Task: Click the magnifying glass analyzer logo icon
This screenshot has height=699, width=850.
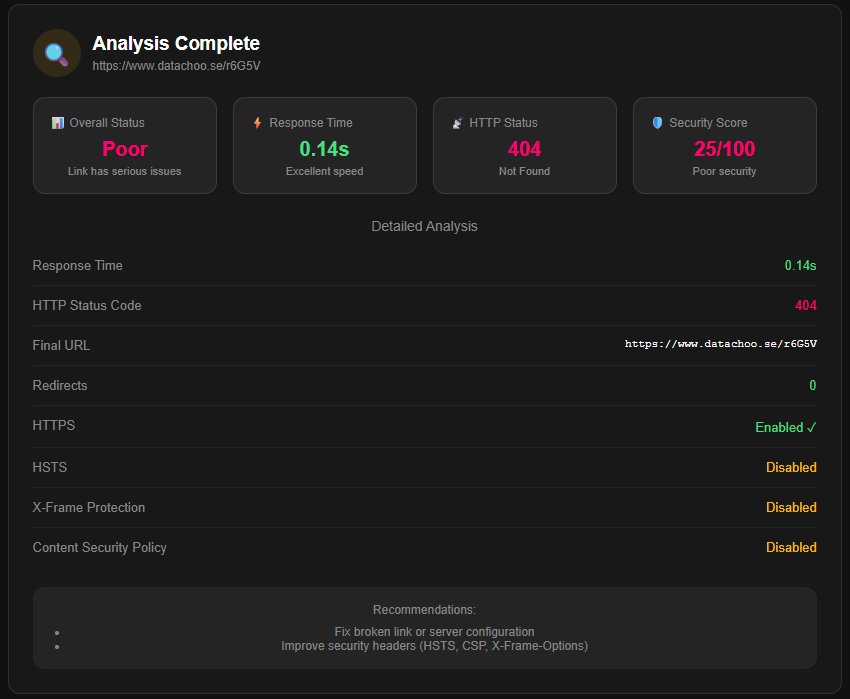Action: 56,52
